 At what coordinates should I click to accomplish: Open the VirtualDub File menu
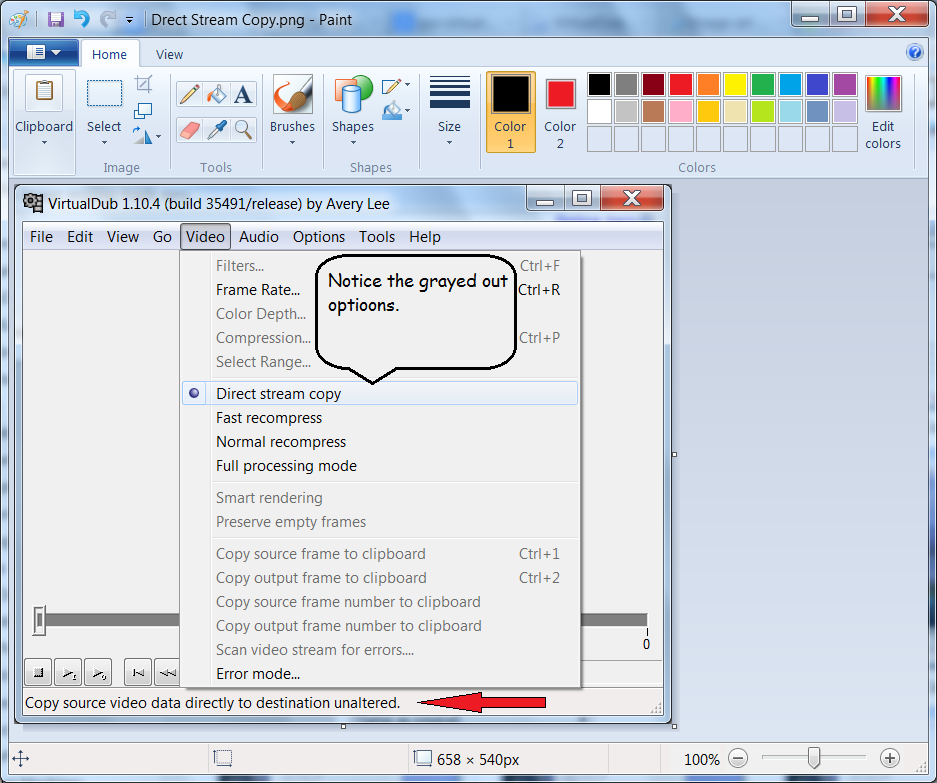41,237
